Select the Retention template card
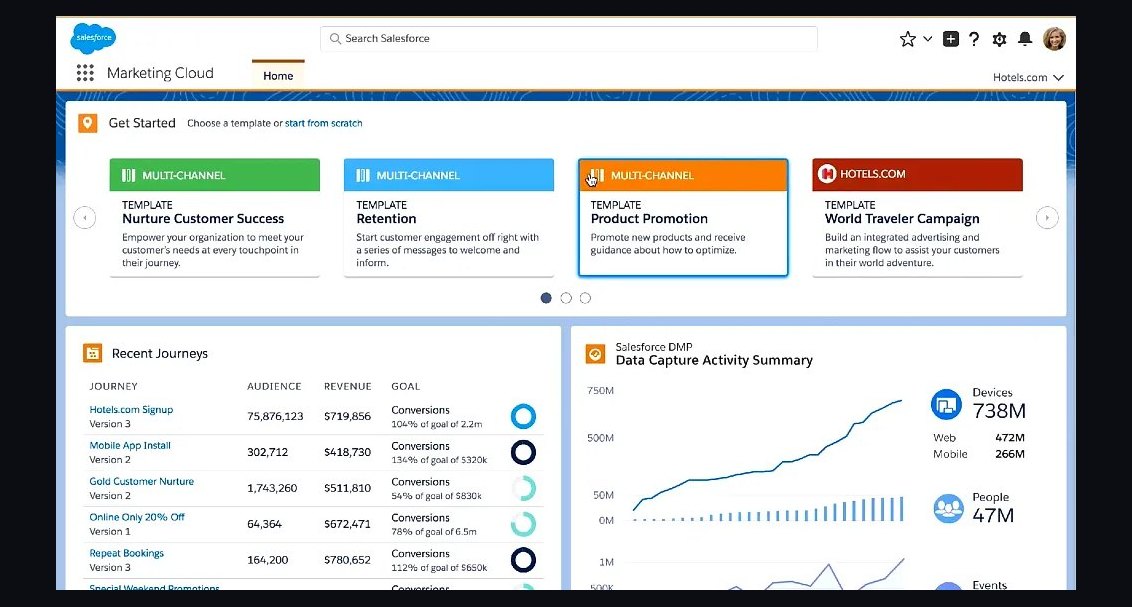 coord(449,217)
